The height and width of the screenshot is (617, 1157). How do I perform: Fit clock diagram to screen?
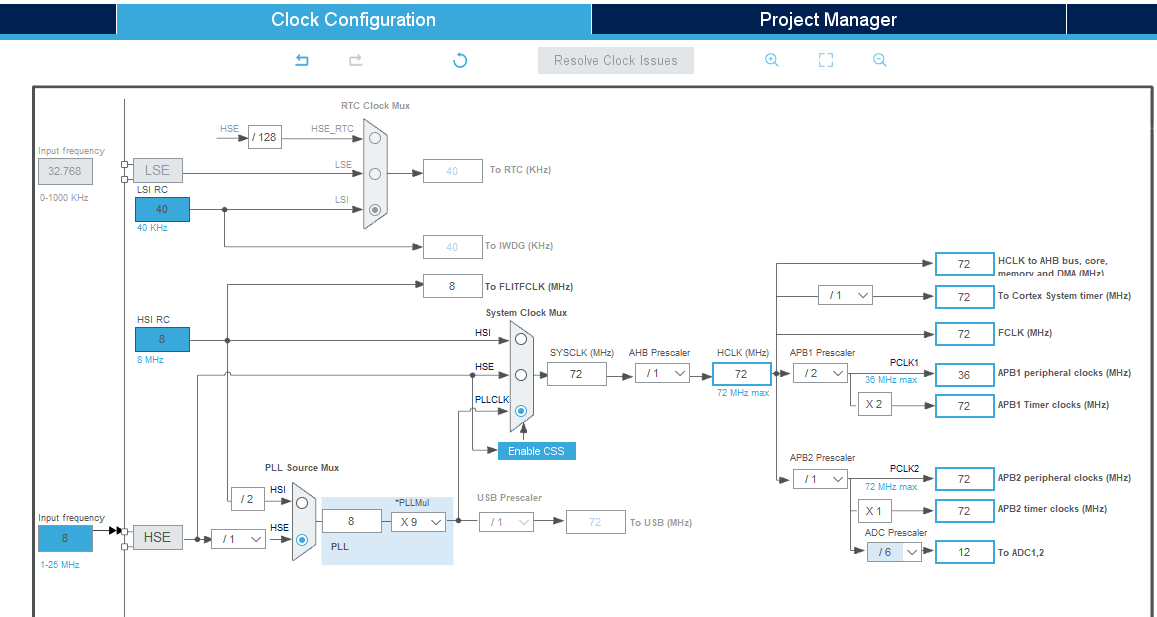click(x=826, y=61)
